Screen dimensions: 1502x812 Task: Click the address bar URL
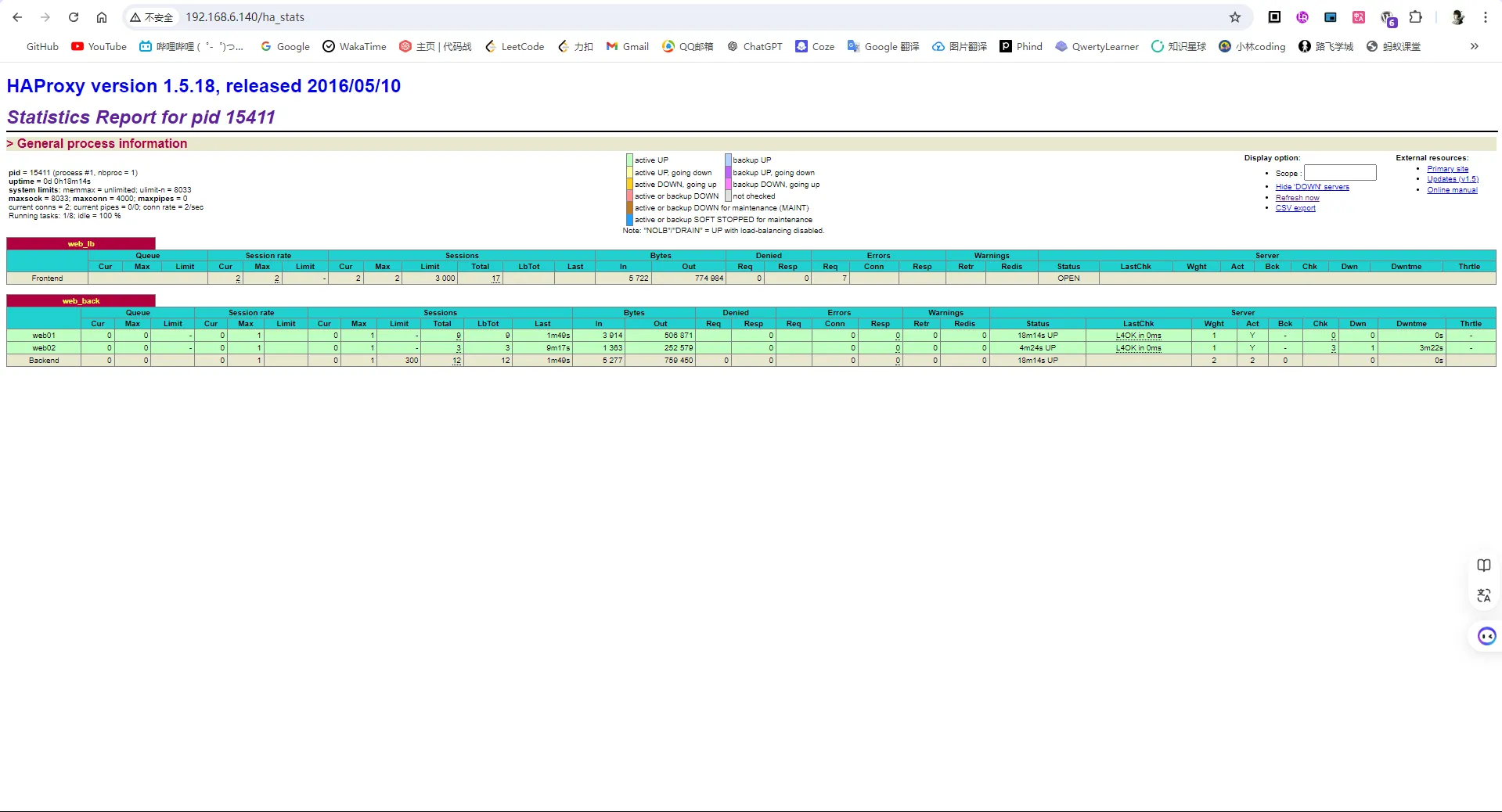tap(244, 17)
